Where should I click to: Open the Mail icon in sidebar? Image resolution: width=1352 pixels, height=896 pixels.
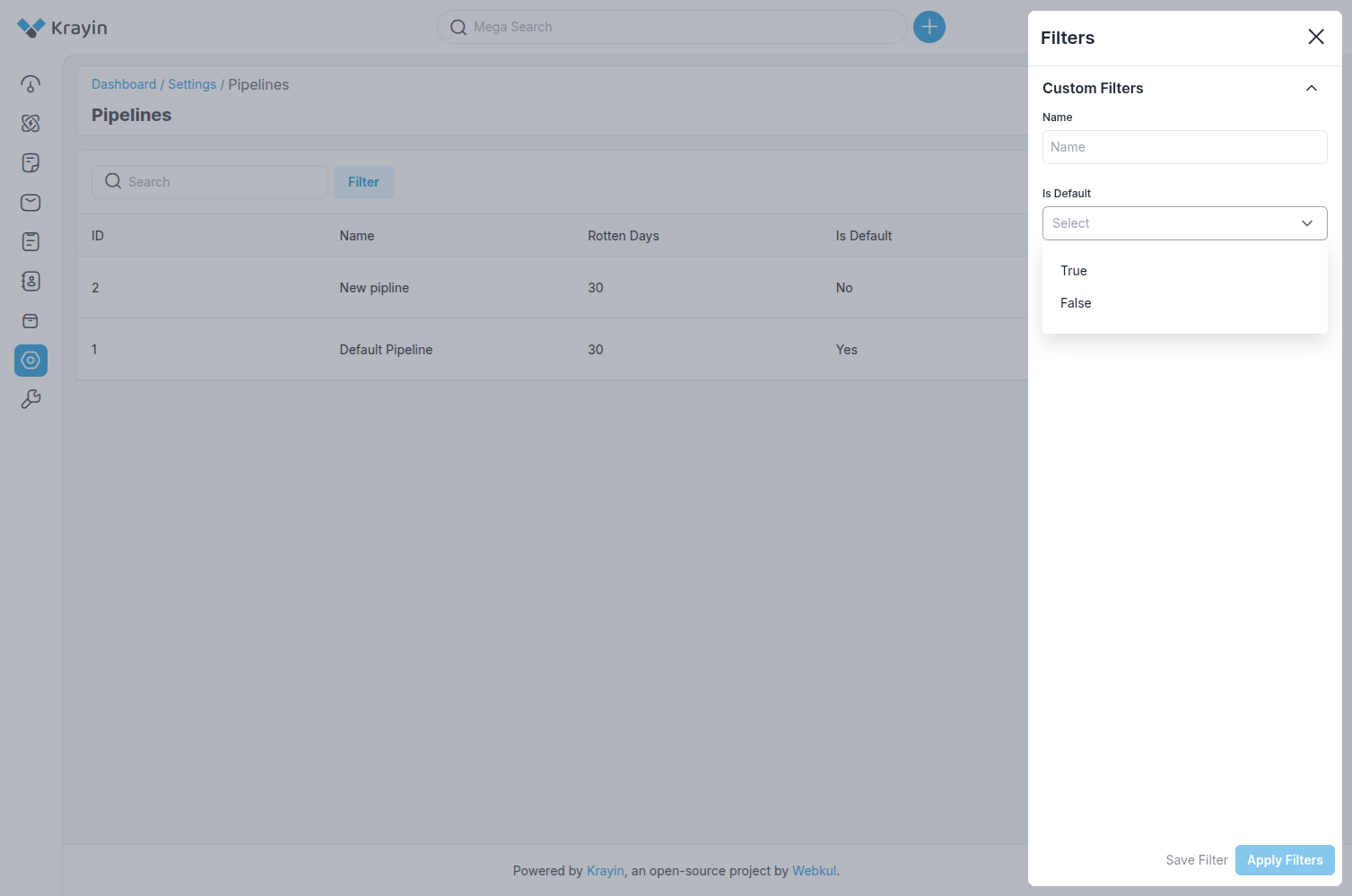[31, 203]
